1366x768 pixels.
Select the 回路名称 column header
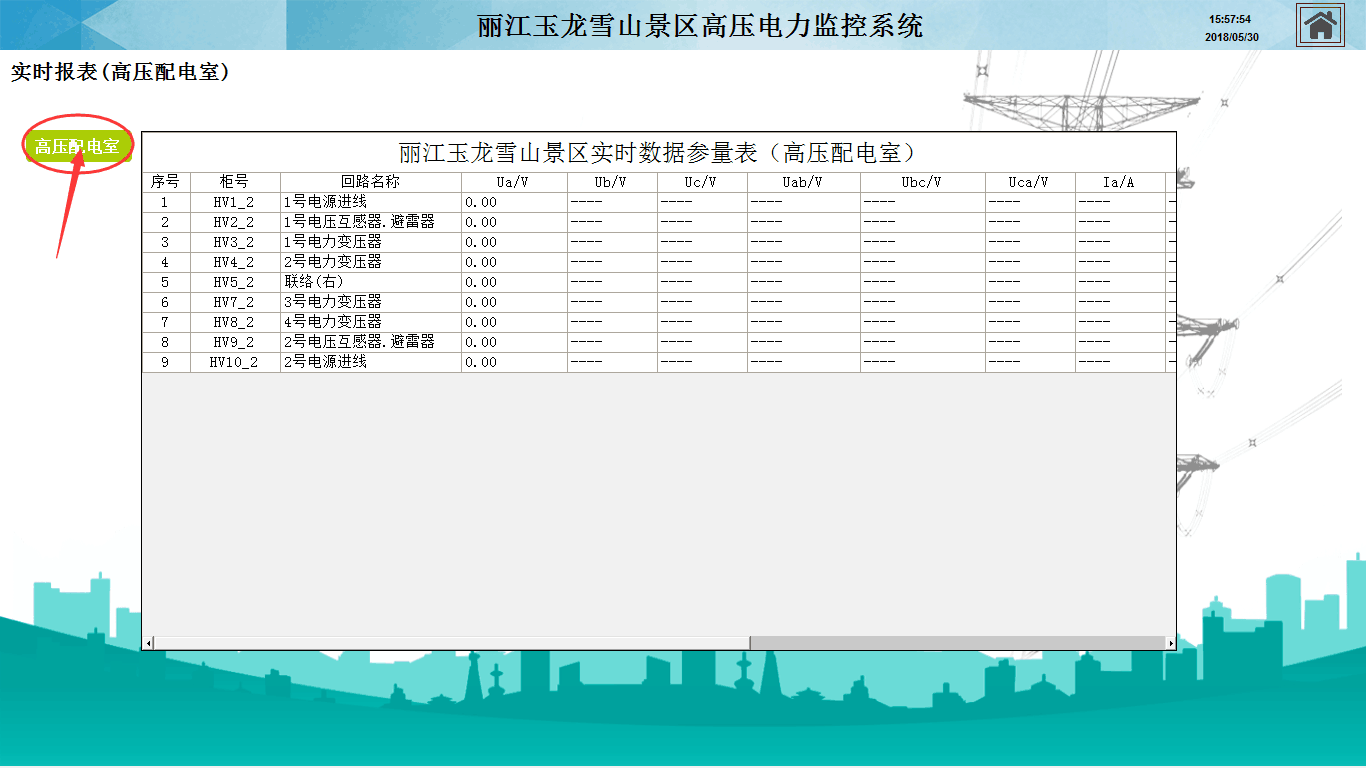370,182
